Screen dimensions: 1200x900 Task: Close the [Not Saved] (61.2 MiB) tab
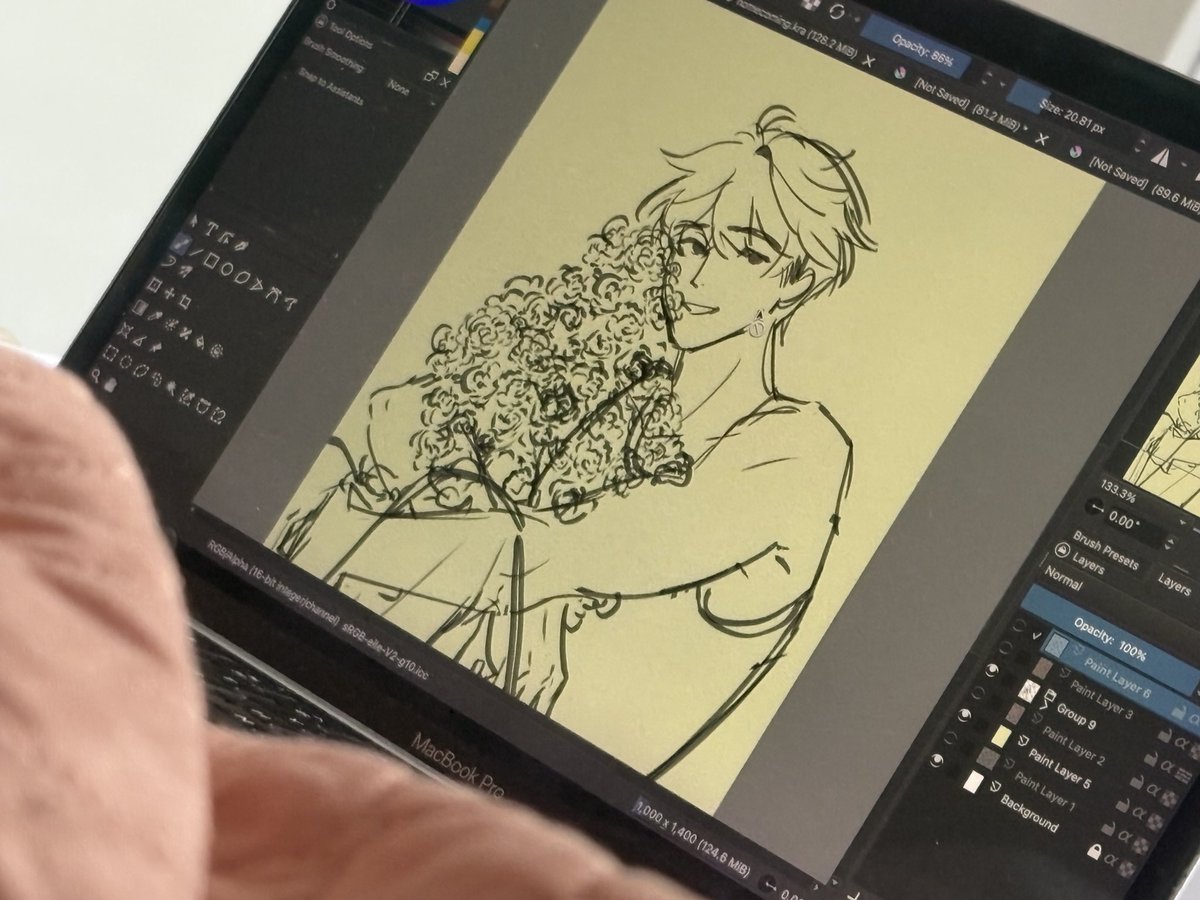click(1042, 139)
